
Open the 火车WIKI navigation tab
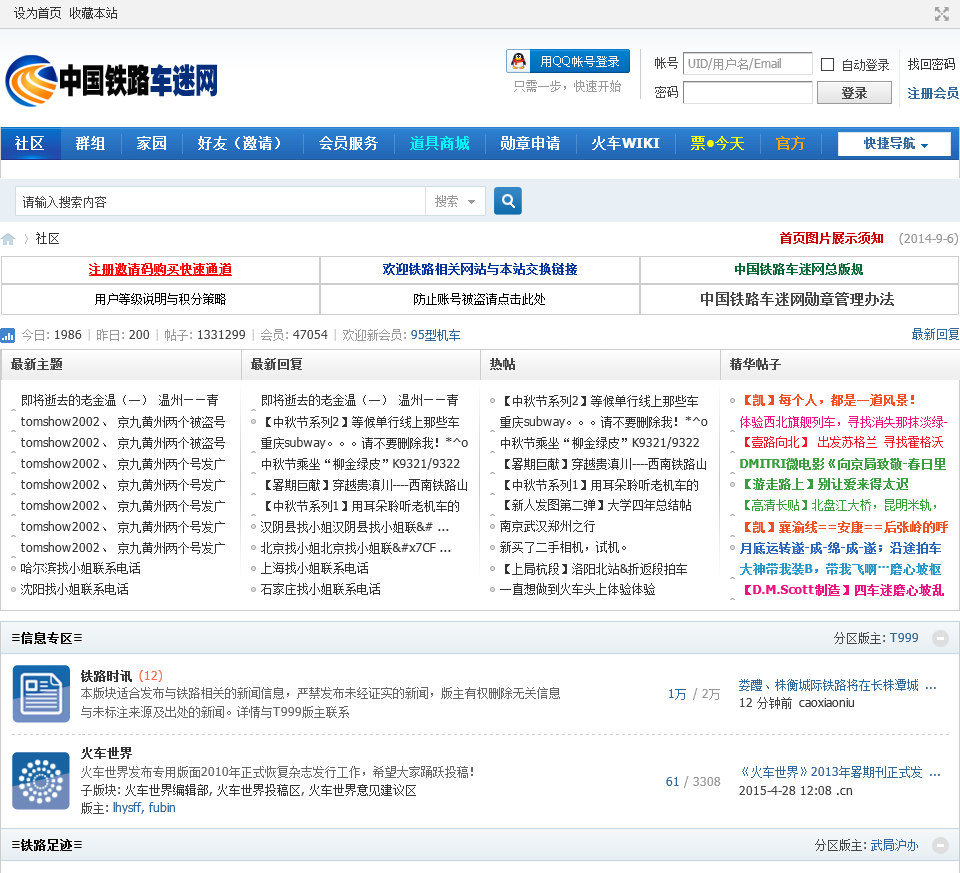coord(625,143)
